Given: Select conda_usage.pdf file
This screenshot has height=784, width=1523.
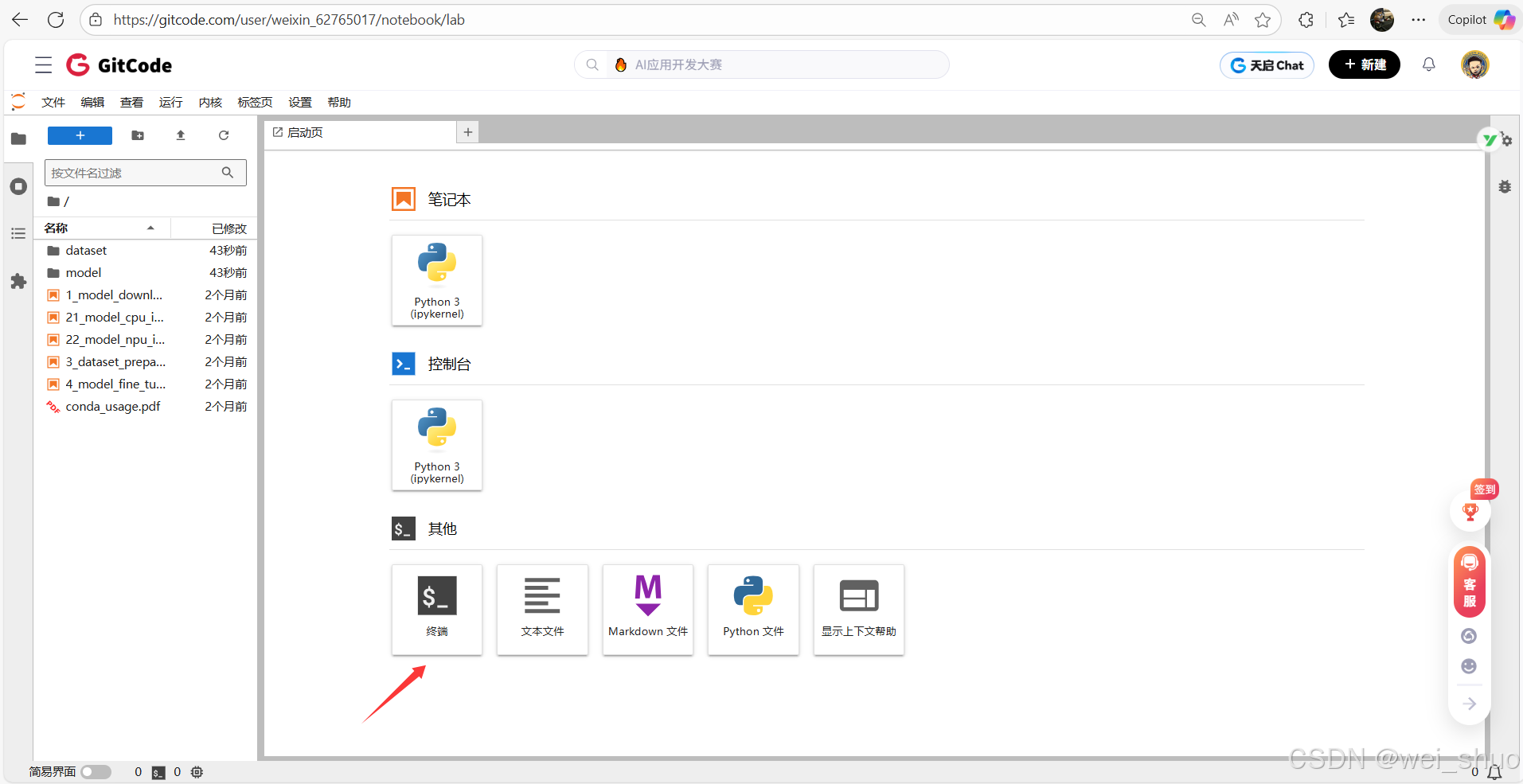Looking at the screenshot, I should tap(146, 407).
